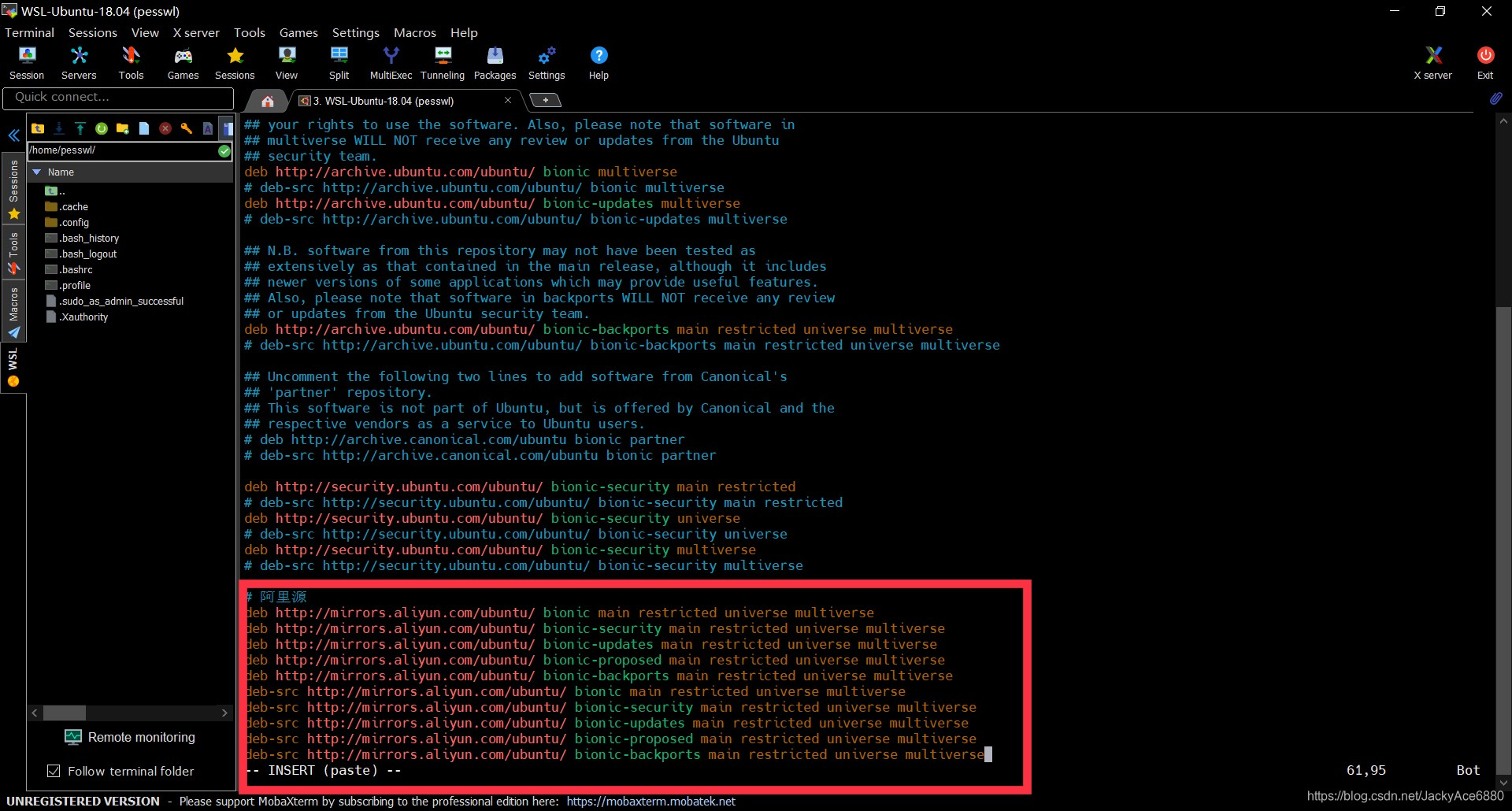Collapse the sidebar with double-chevron arrow
Viewport: 1512px width, 811px height.
pyautogui.click(x=13, y=135)
